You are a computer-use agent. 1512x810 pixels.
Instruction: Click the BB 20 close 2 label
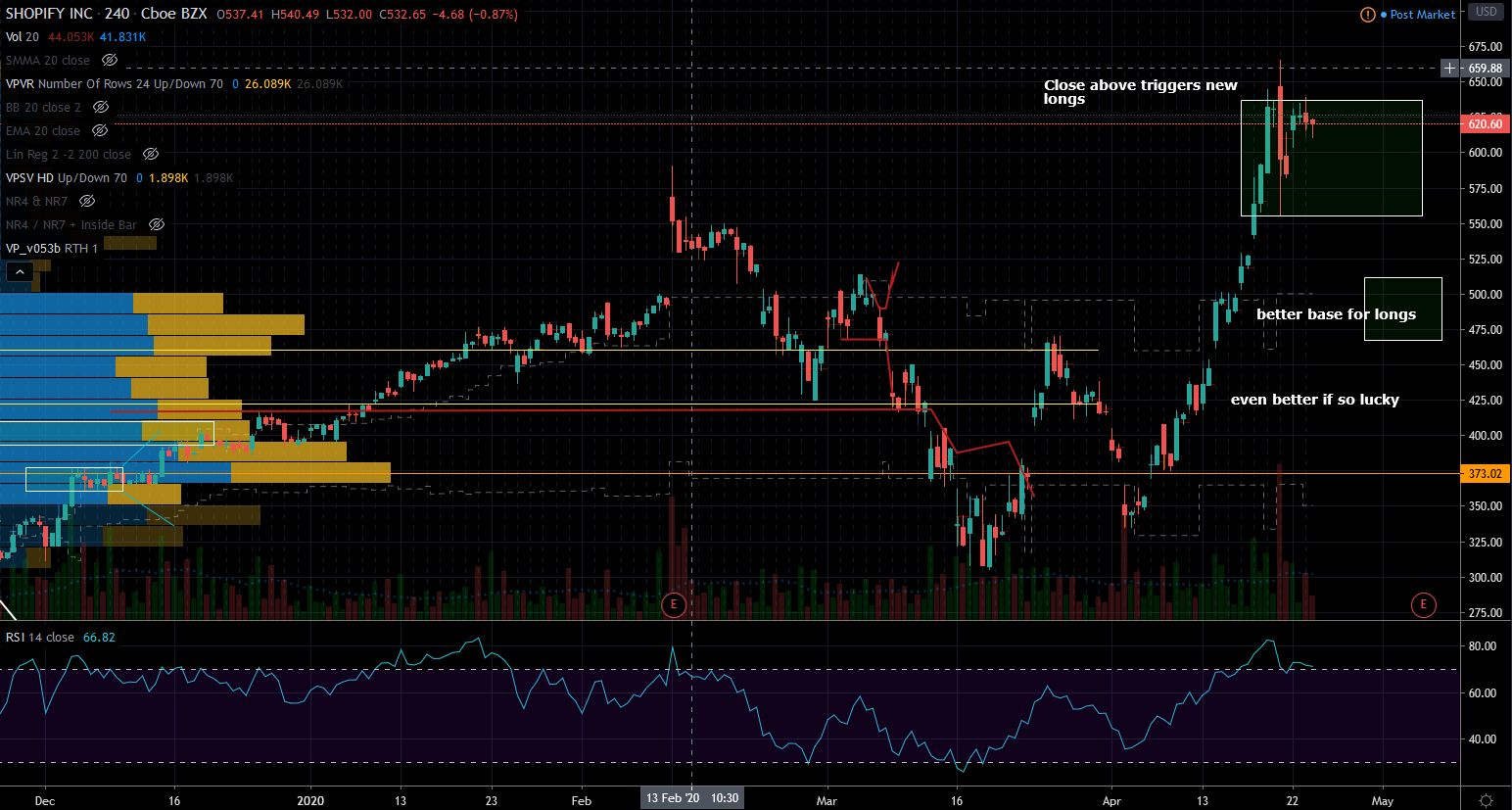pyautogui.click(x=43, y=108)
